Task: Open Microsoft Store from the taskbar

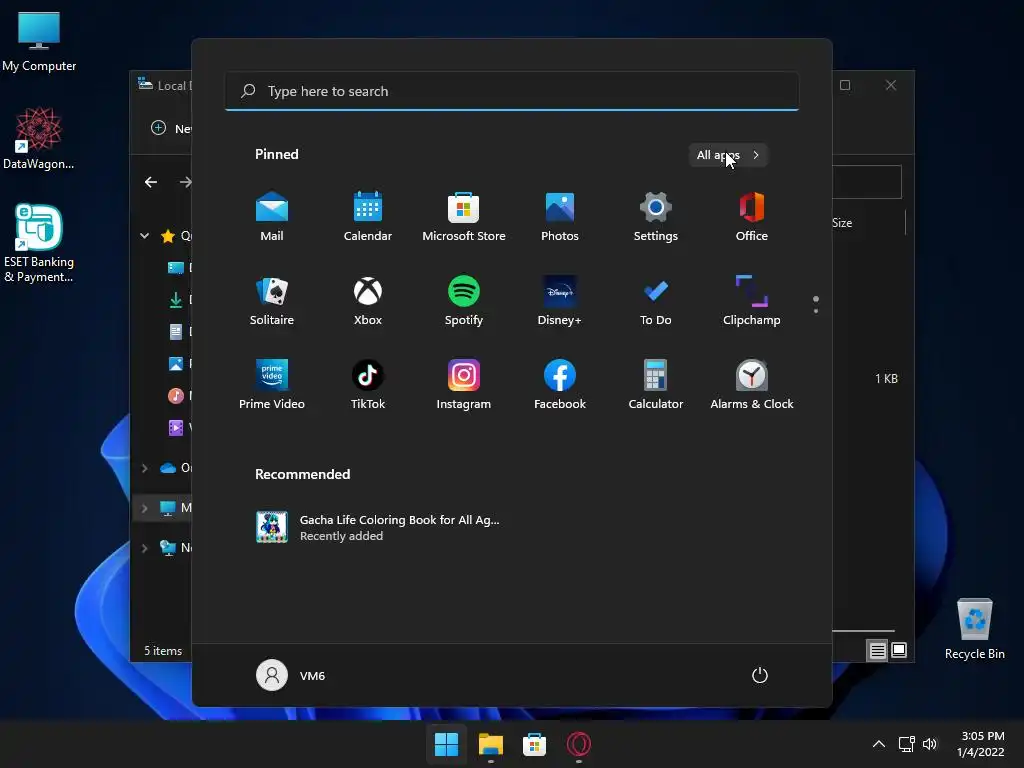Action: click(x=534, y=744)
